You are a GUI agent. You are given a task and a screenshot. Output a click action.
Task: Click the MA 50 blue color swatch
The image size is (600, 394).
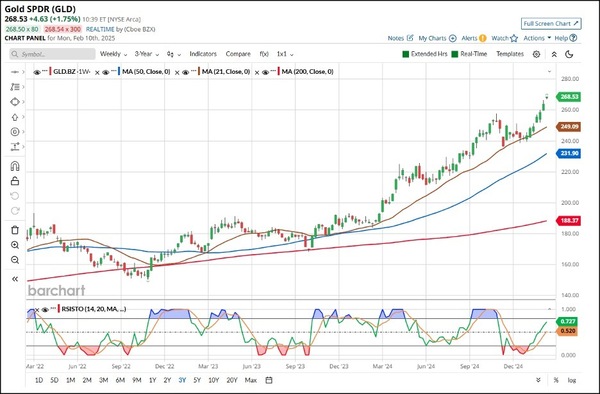point(119,72)
